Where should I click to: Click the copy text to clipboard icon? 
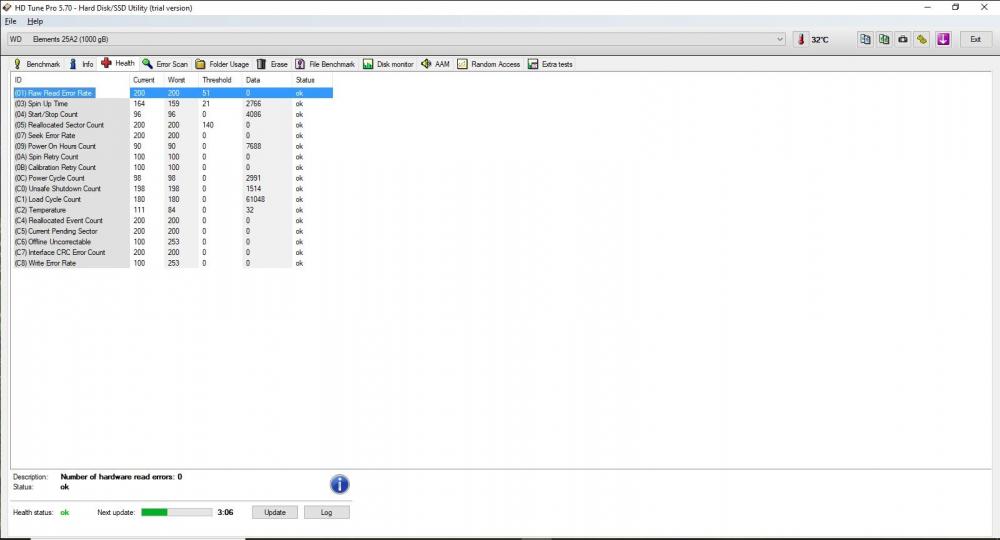point(865,39)
